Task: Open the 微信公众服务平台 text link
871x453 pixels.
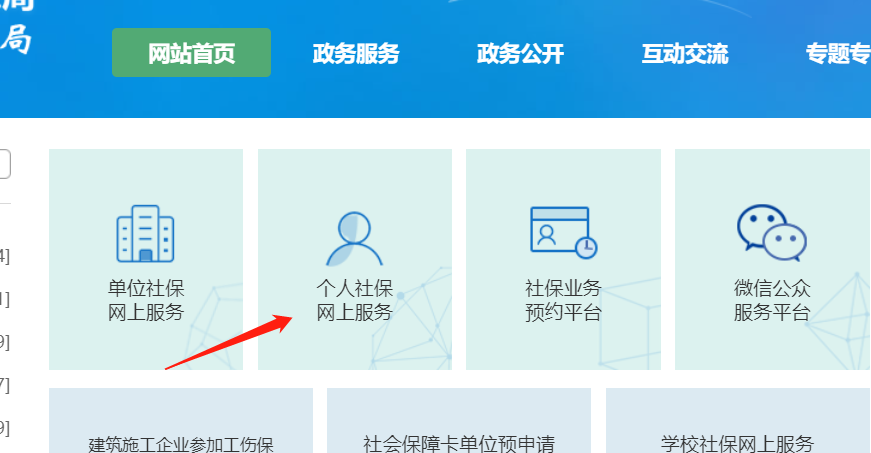Action: pos(772,300)
